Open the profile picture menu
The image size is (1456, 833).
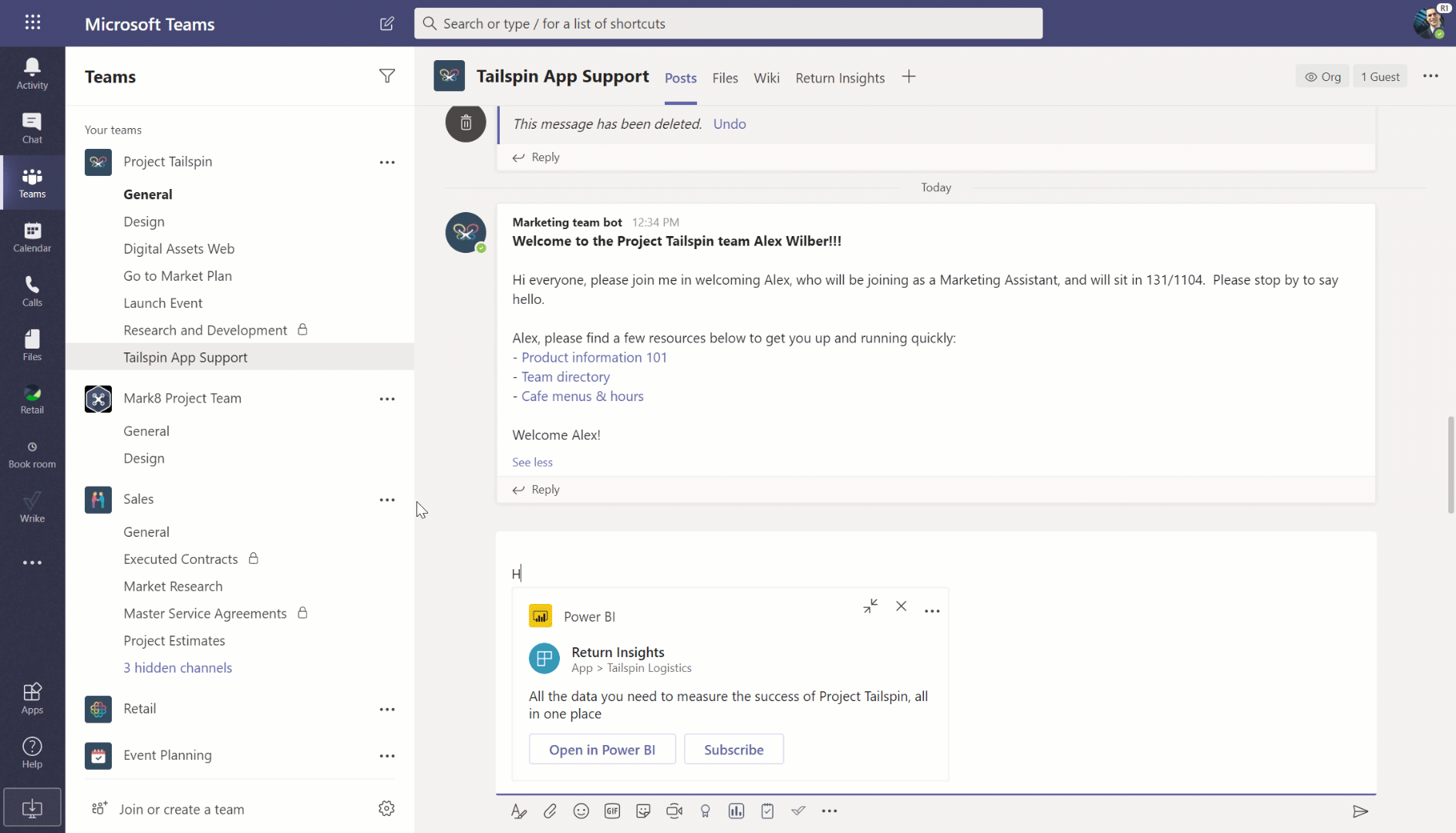coord(1428,22)
